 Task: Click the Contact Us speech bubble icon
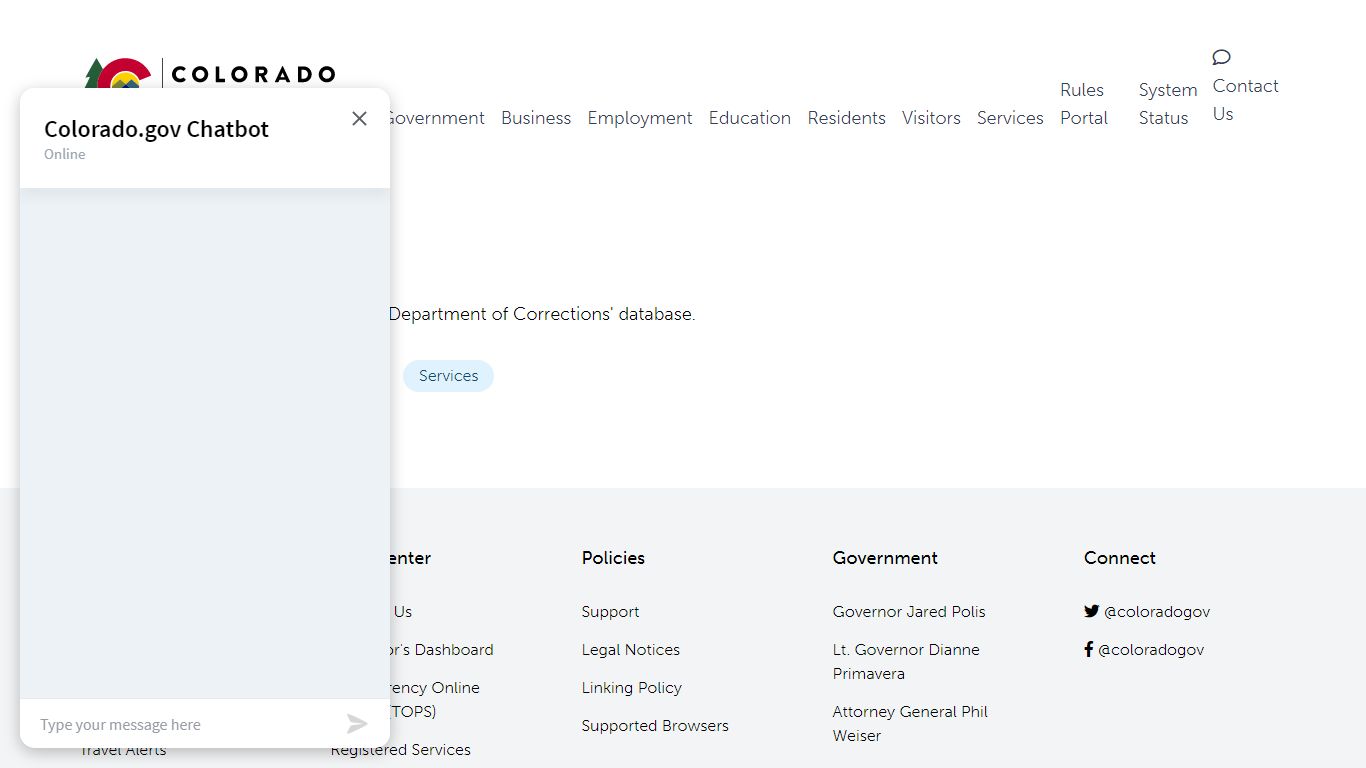pyautogui.click(x=1221, y=57)
